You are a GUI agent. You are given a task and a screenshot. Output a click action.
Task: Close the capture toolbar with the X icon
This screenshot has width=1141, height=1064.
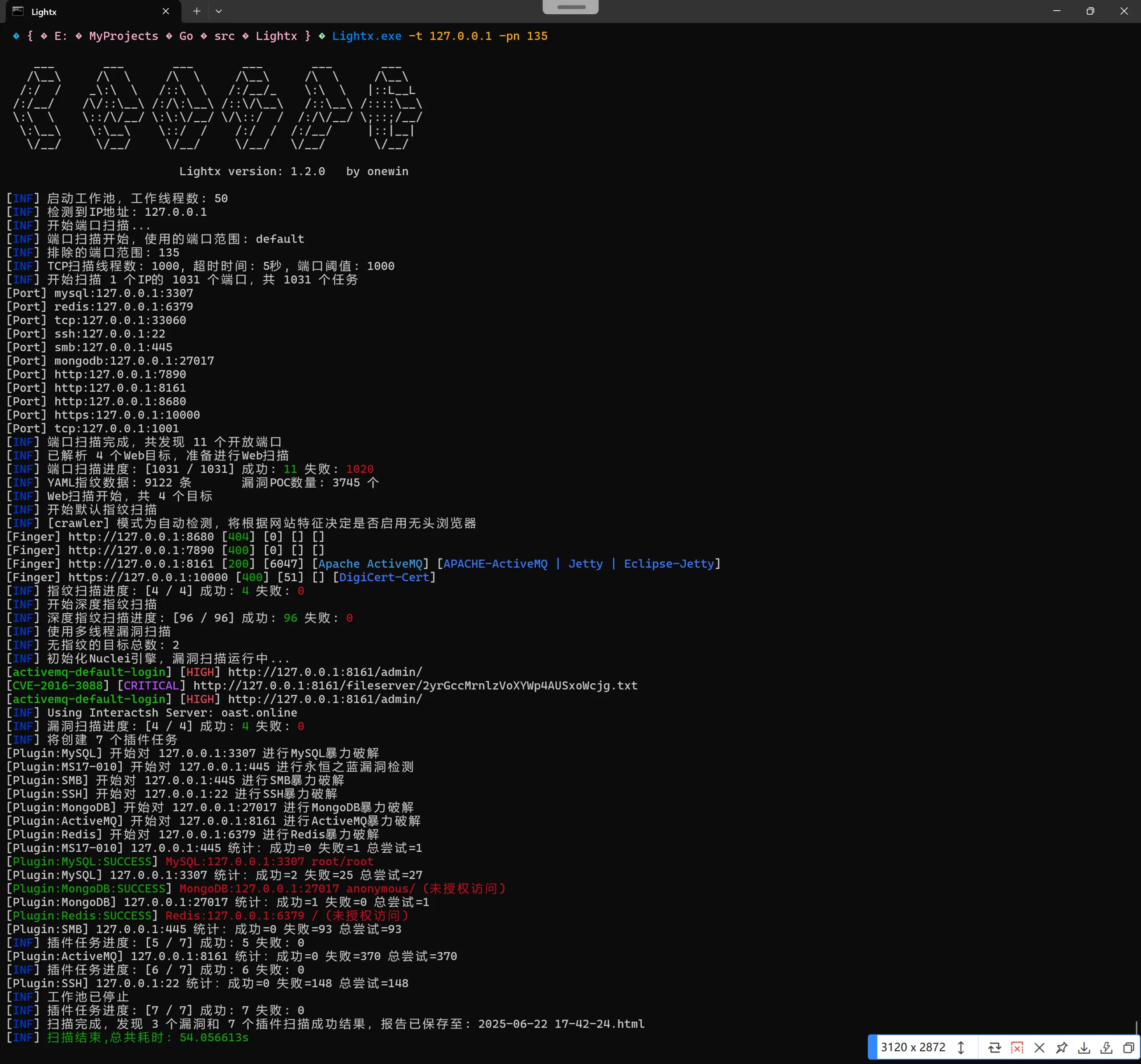click(1039, 1048)
